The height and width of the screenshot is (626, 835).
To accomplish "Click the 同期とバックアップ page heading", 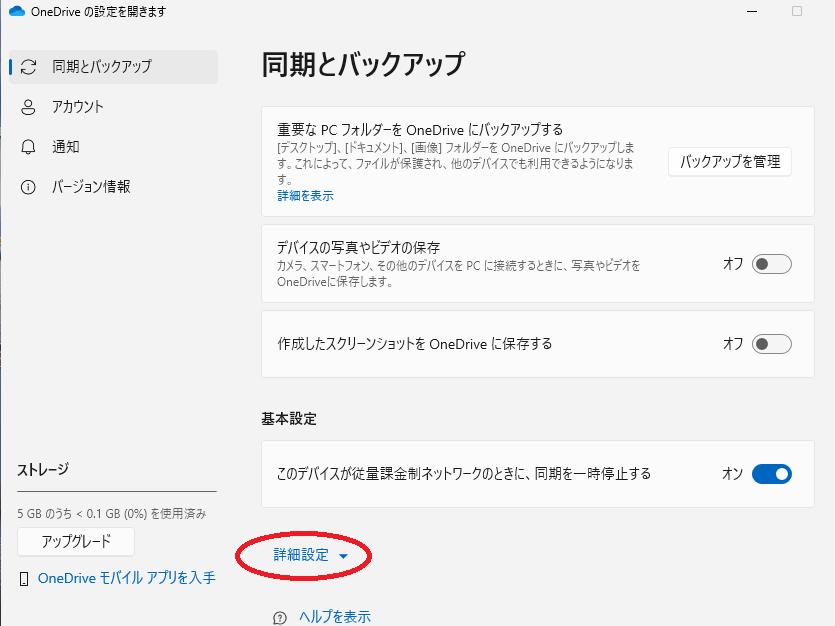I will point(363,64).
